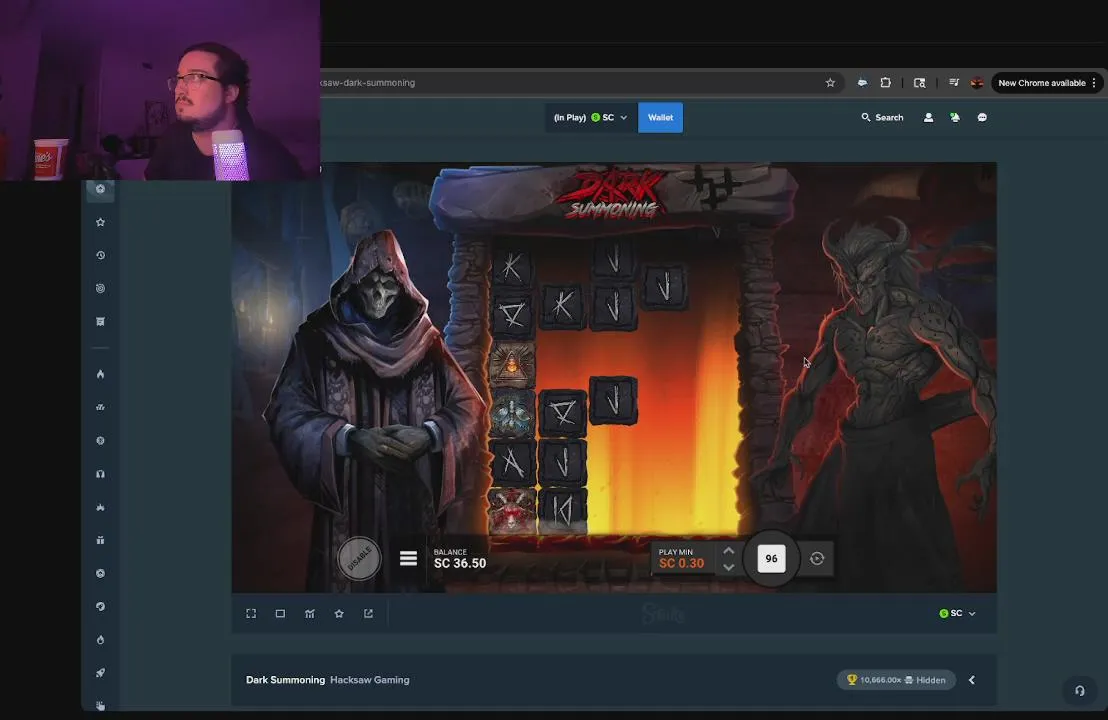The width and height of the screenshot is (1108, 720).
Task: Open favourites star icon in left sidebar
Action: [x=100, y=222]
